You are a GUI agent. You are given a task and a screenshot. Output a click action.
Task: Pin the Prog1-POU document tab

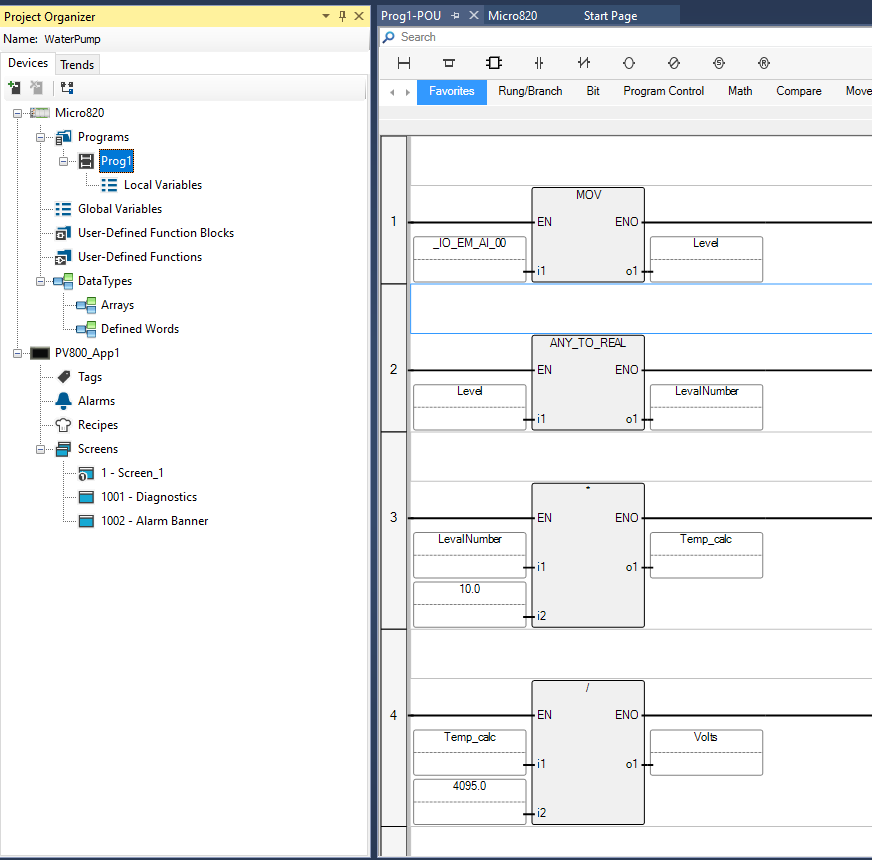click(455, 16)
